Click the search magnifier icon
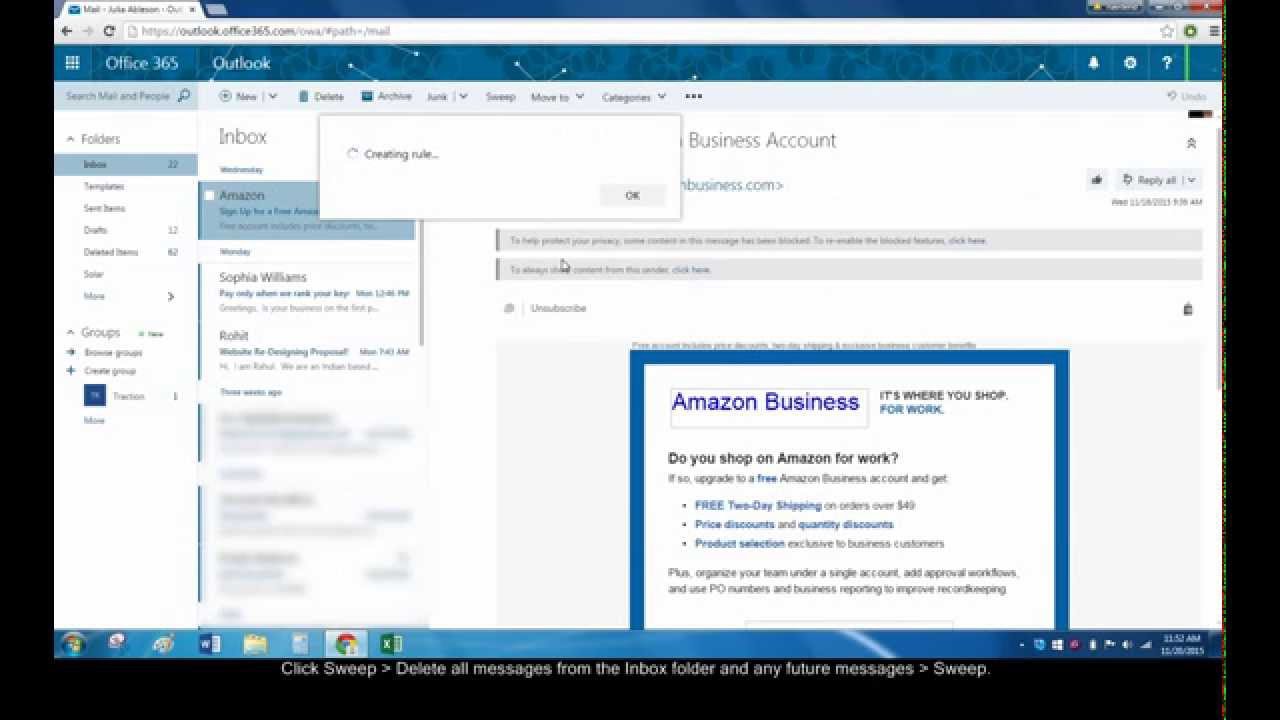 tap(184, 96)
